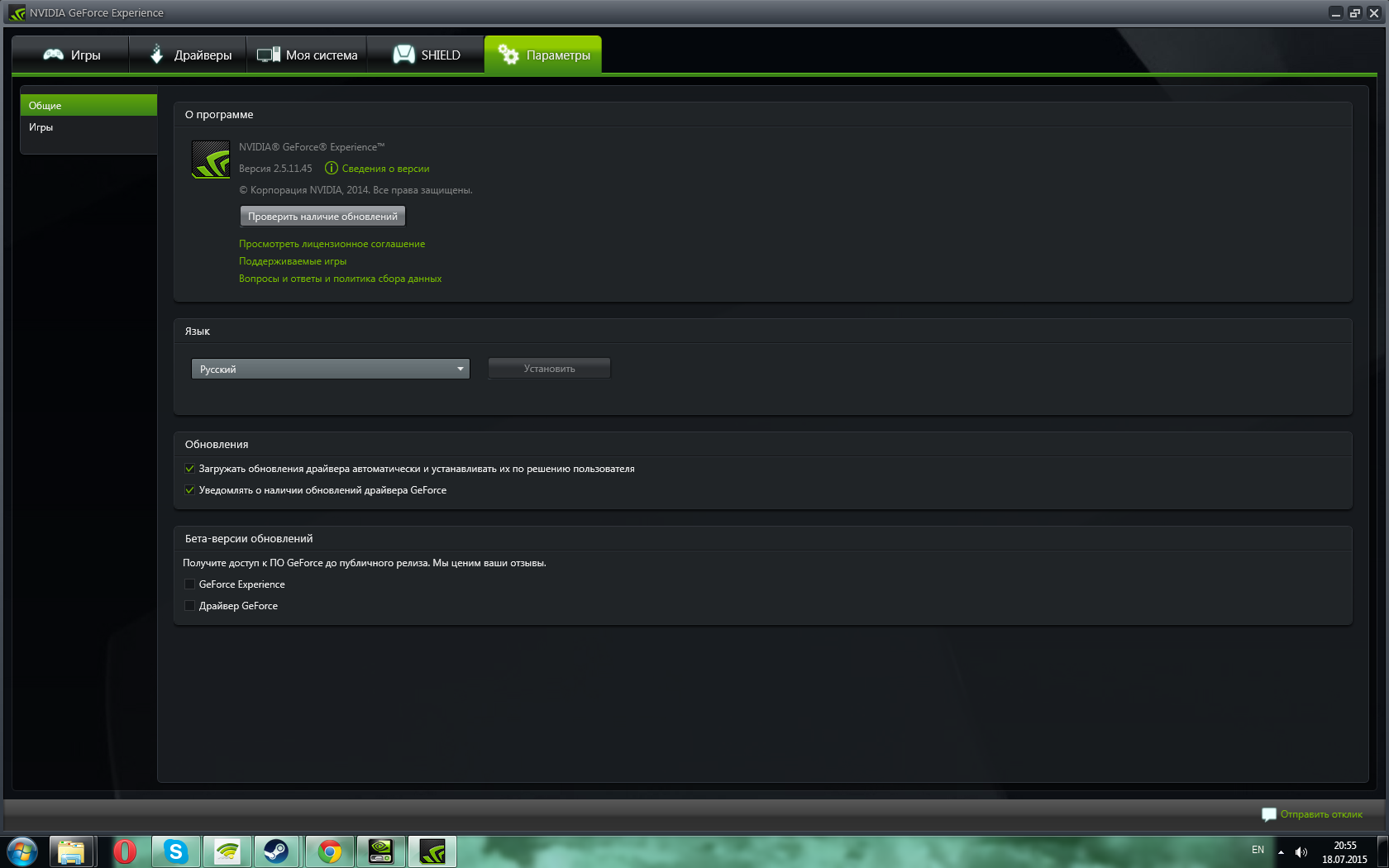Image resolution: width=1389 pixels, height=868 pixels.
Task: Click the Обновления section header
Action: (217, 445)
